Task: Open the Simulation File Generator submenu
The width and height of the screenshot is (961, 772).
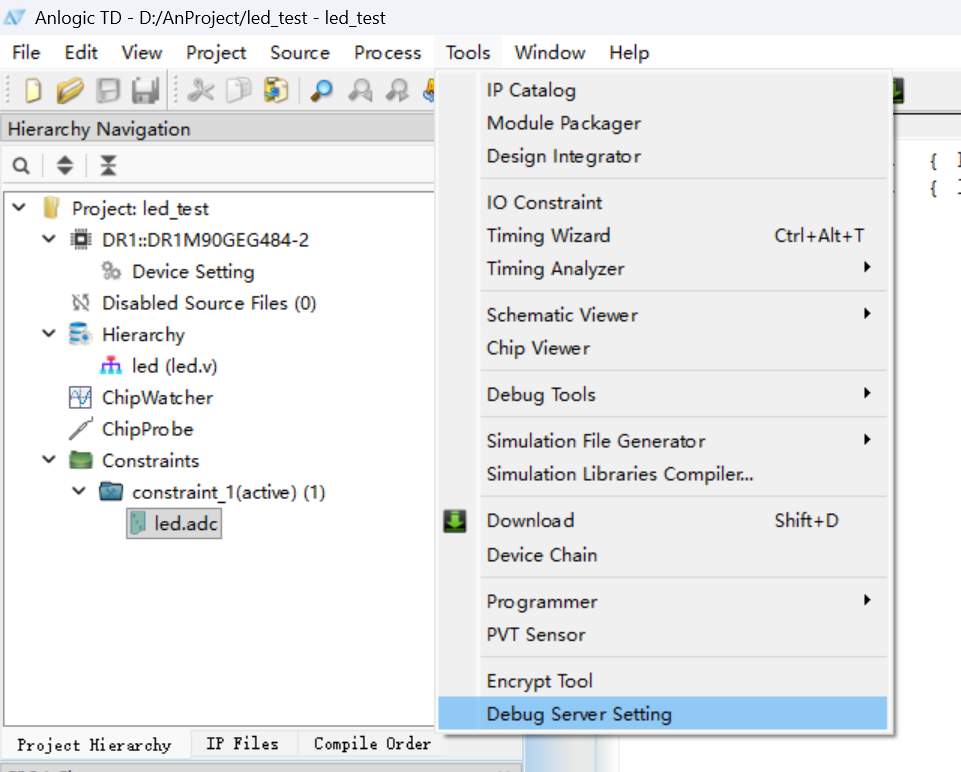Action: pyautogui.click(x=663, y=441)
